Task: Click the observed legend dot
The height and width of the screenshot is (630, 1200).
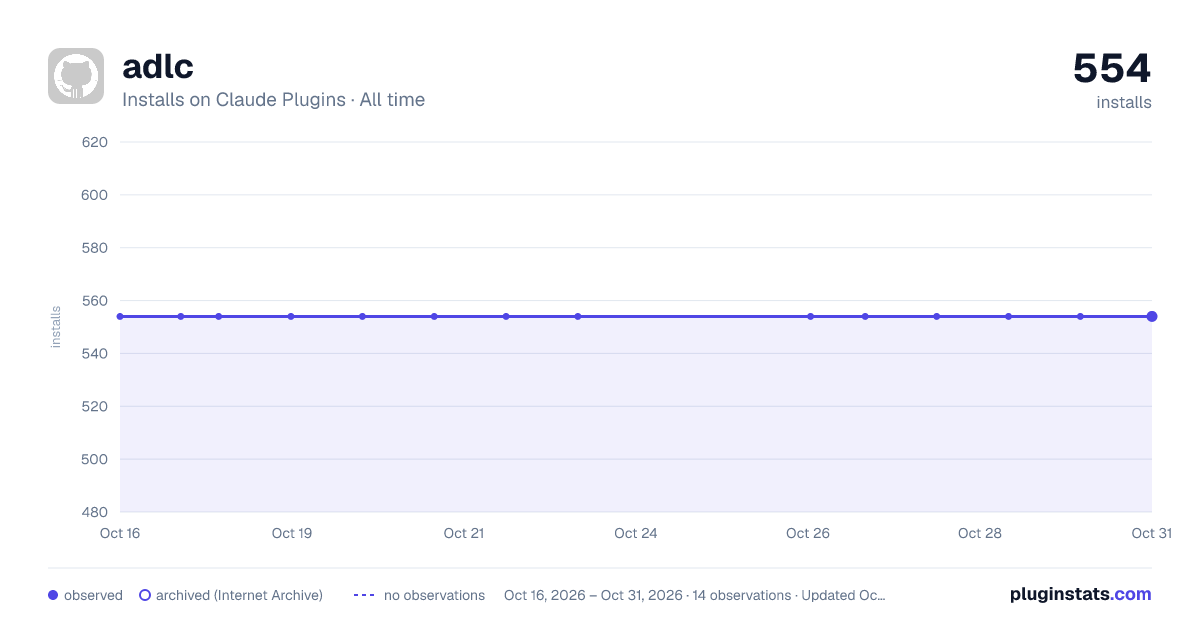Action: click(53, 595)
